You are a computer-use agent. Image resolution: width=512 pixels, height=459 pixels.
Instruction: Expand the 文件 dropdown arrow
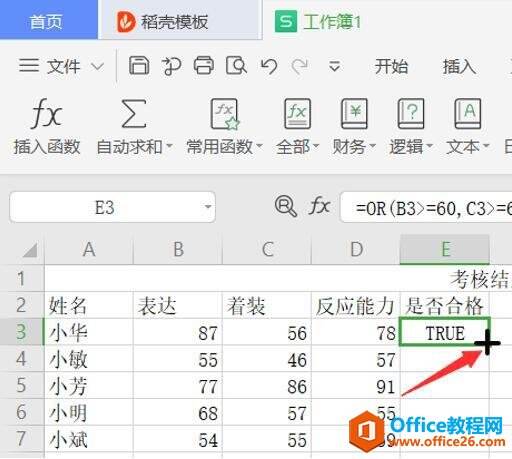click(x=98, y=66)
